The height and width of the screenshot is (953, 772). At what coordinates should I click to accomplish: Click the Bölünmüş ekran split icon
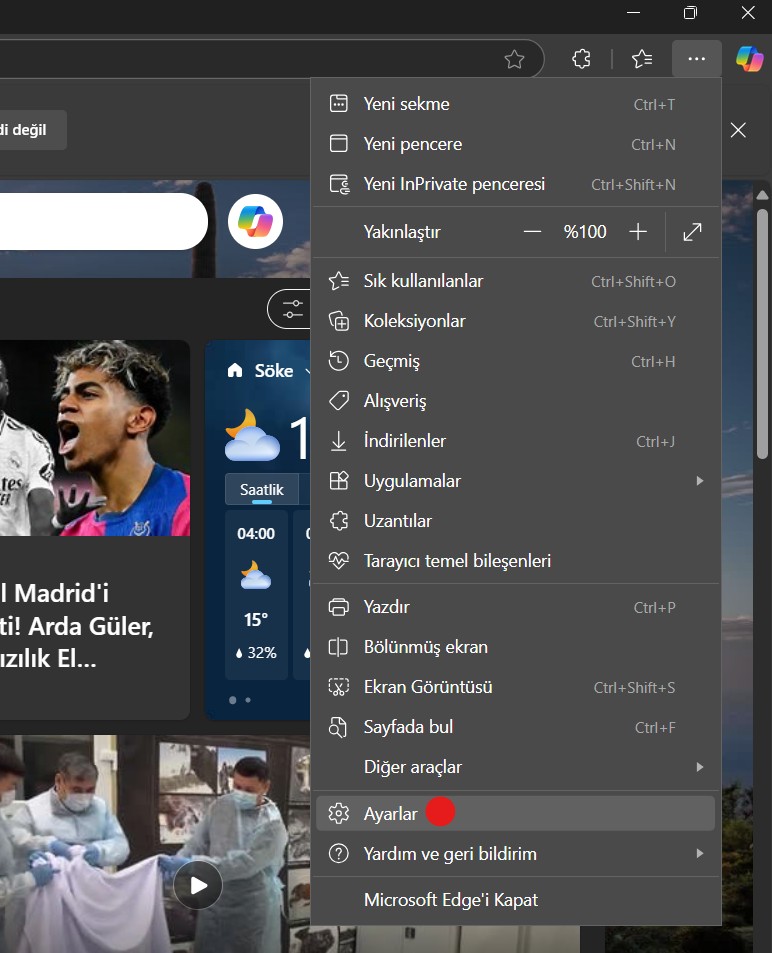pos(339,647)
